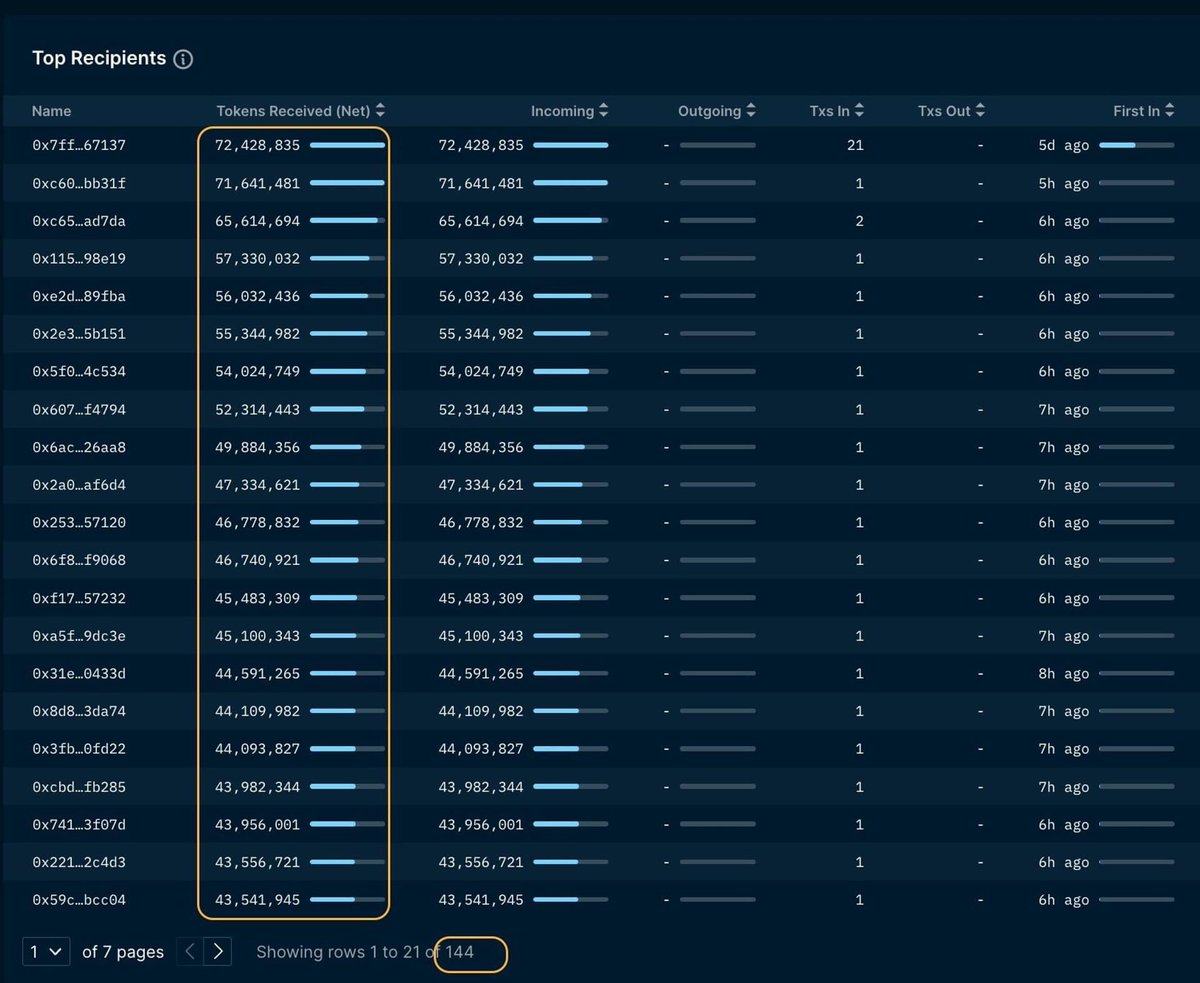This screenshot has height=983, width=1200.
Task: Click Txs In value 2 for 0xc65…ad7da
Action: pos(859,221)
